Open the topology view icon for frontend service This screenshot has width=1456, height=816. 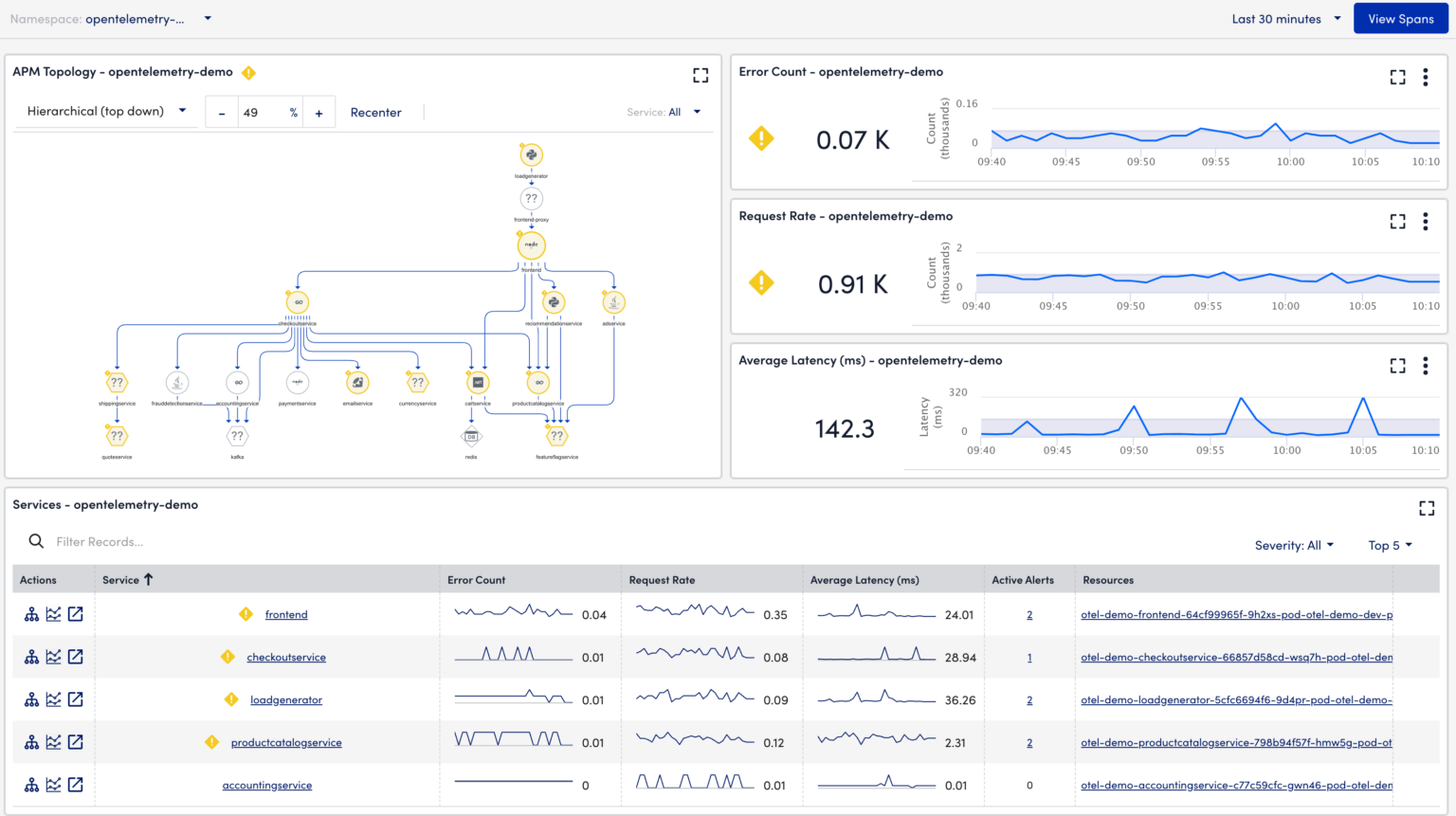click(31, 614)
